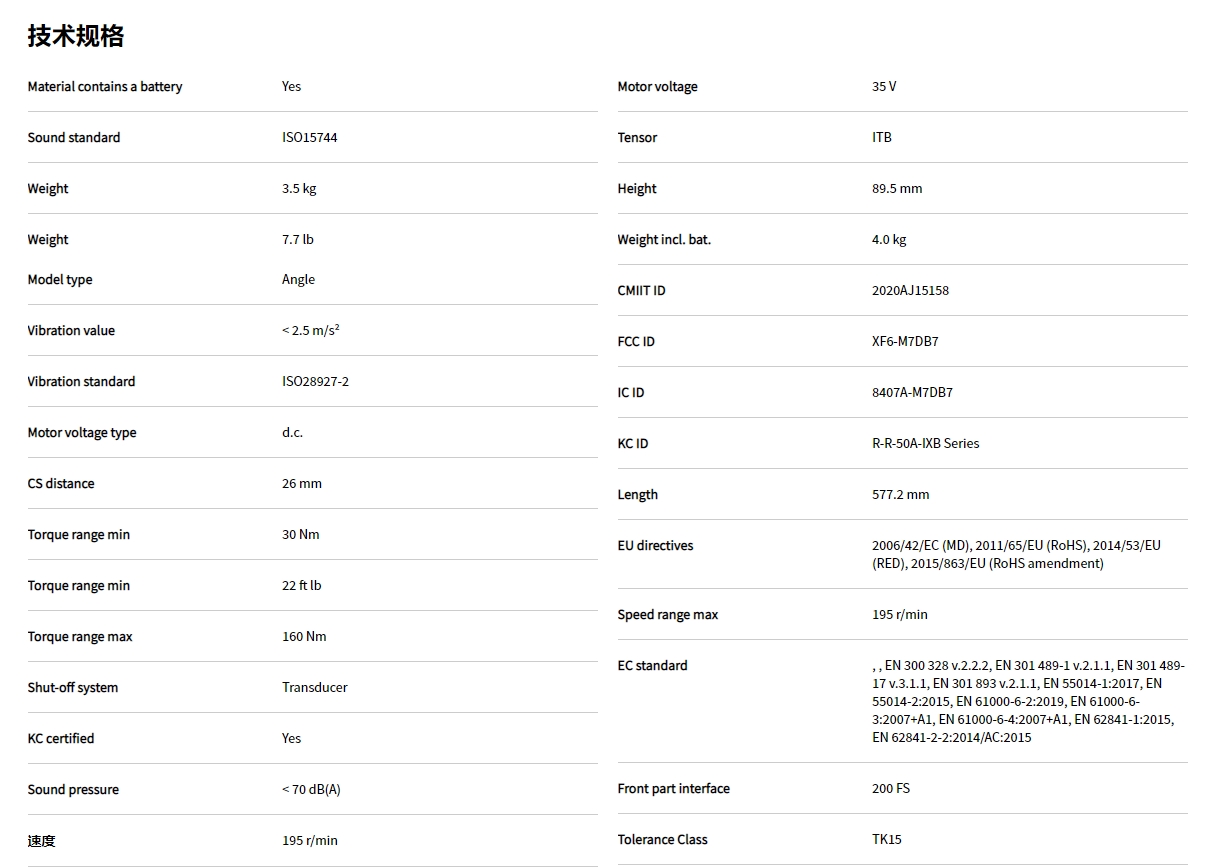Click the Transducer shut-off system value

tap(314, 688)
